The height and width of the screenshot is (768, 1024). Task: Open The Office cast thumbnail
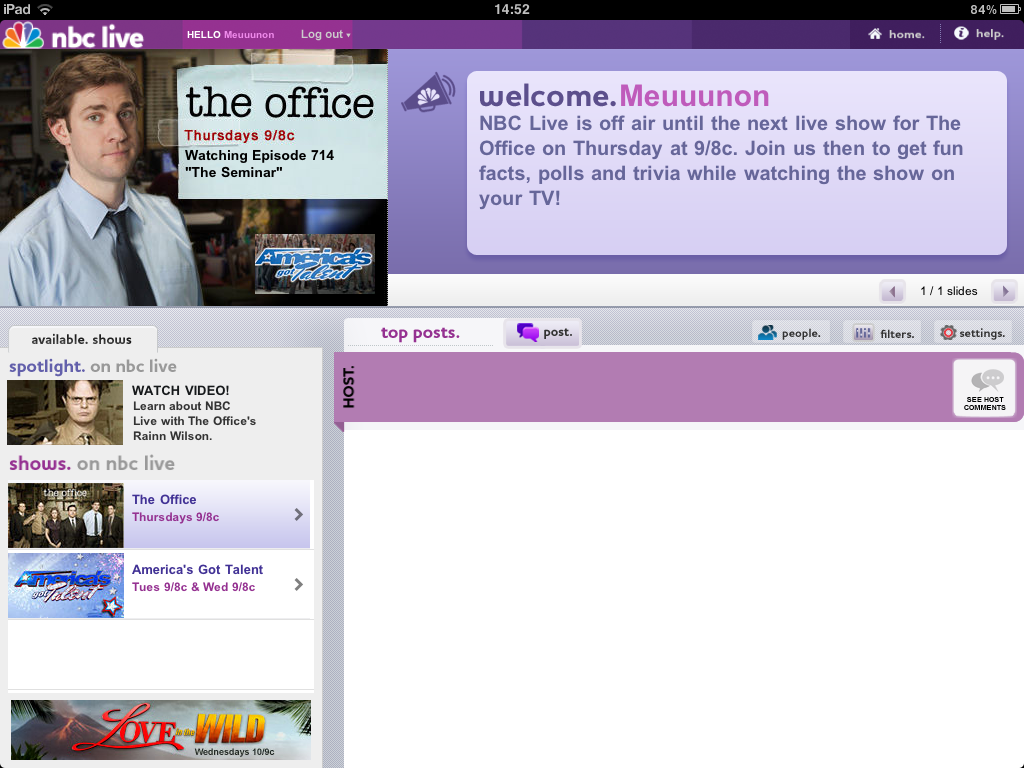(65, 515)
